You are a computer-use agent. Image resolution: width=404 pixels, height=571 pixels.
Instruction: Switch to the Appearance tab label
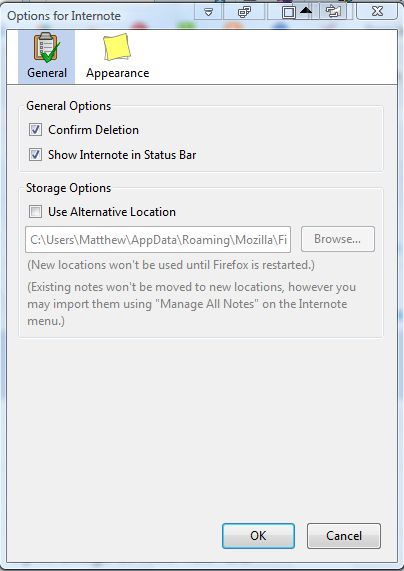[x=118, y=73]
